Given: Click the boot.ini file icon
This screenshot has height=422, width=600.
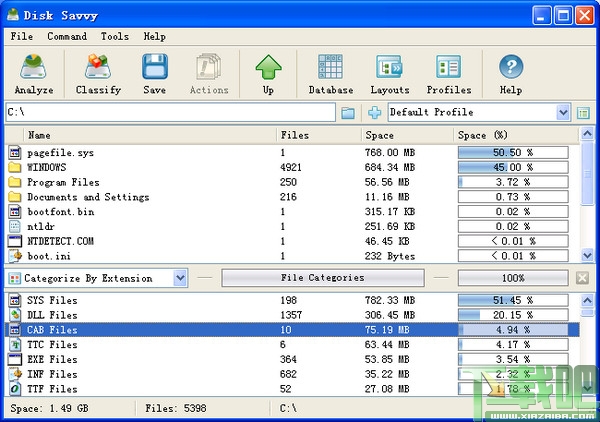Looking at the screenshot, I should coord(15,256).
